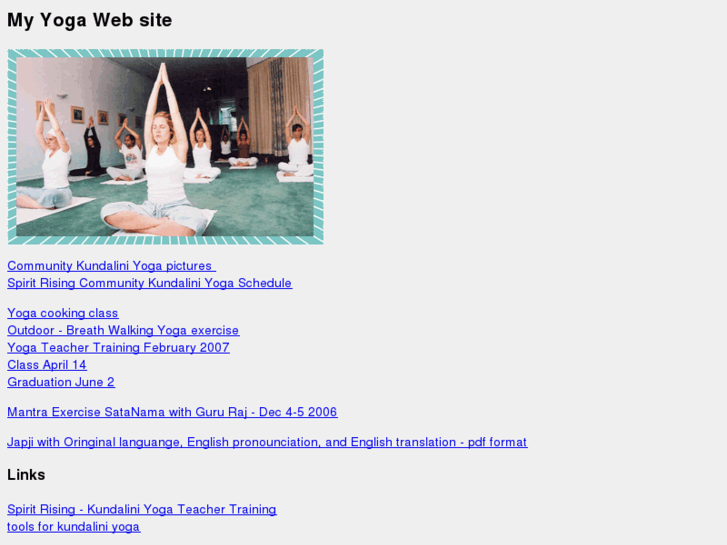The width and height of the screenshot is (727, 545).
Task: Open Mantra Exercise SataNama with Guru Raj
Action: coord(172,412)
